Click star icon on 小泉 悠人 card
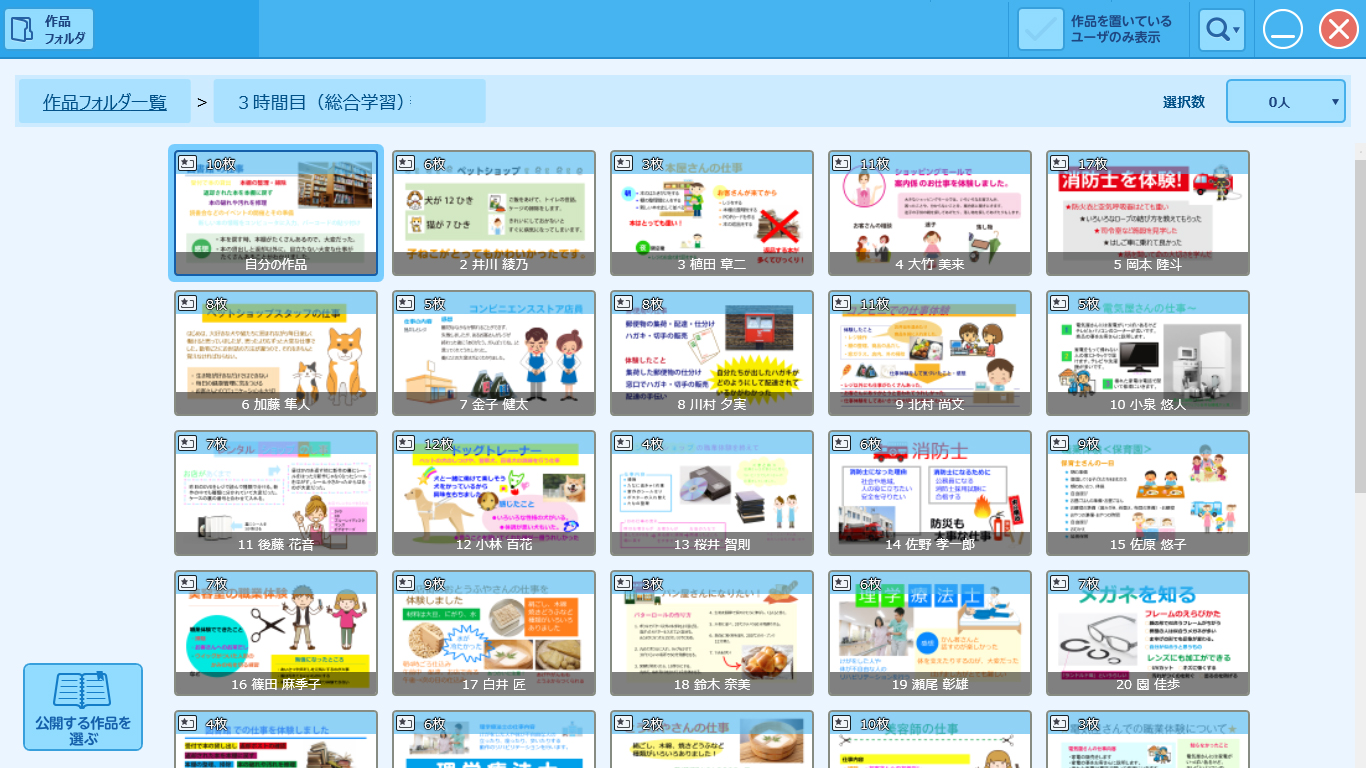1366x768 pixels. tap(1059, 303)
